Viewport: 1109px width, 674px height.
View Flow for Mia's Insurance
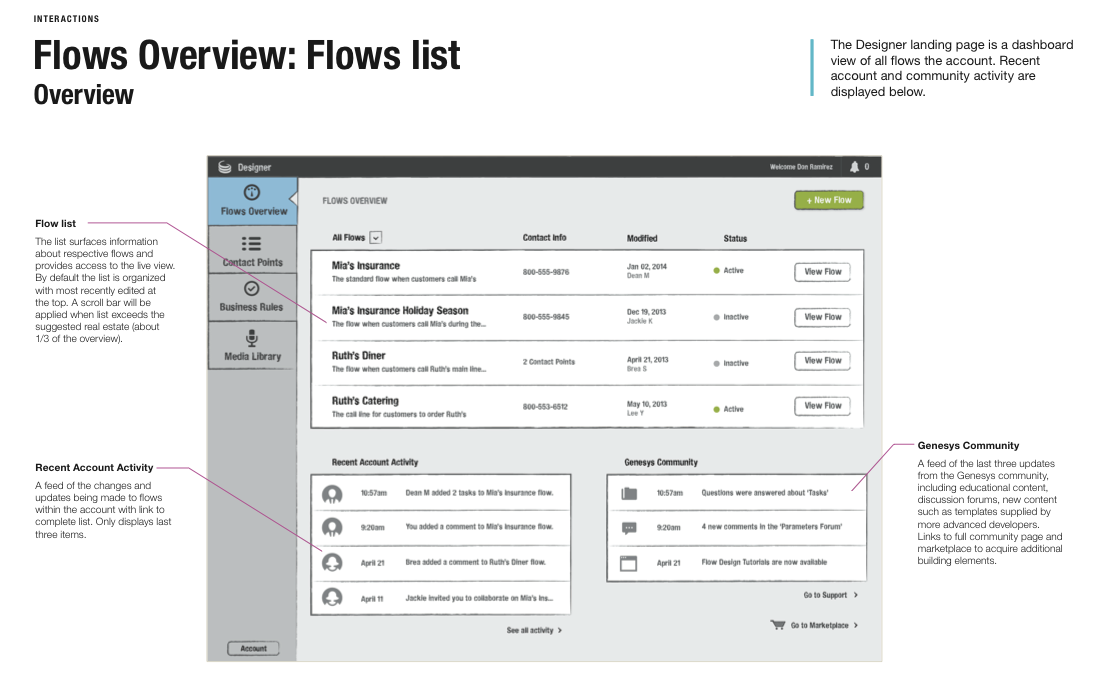823,272
